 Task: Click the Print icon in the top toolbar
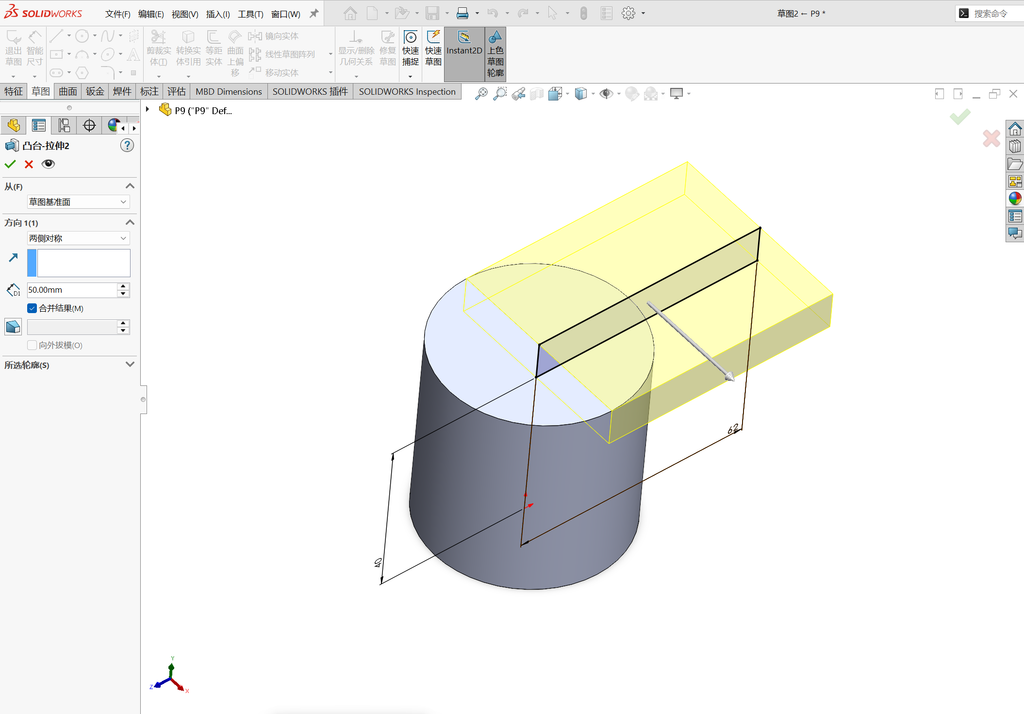pyautogui.click(x=462, y=13)
